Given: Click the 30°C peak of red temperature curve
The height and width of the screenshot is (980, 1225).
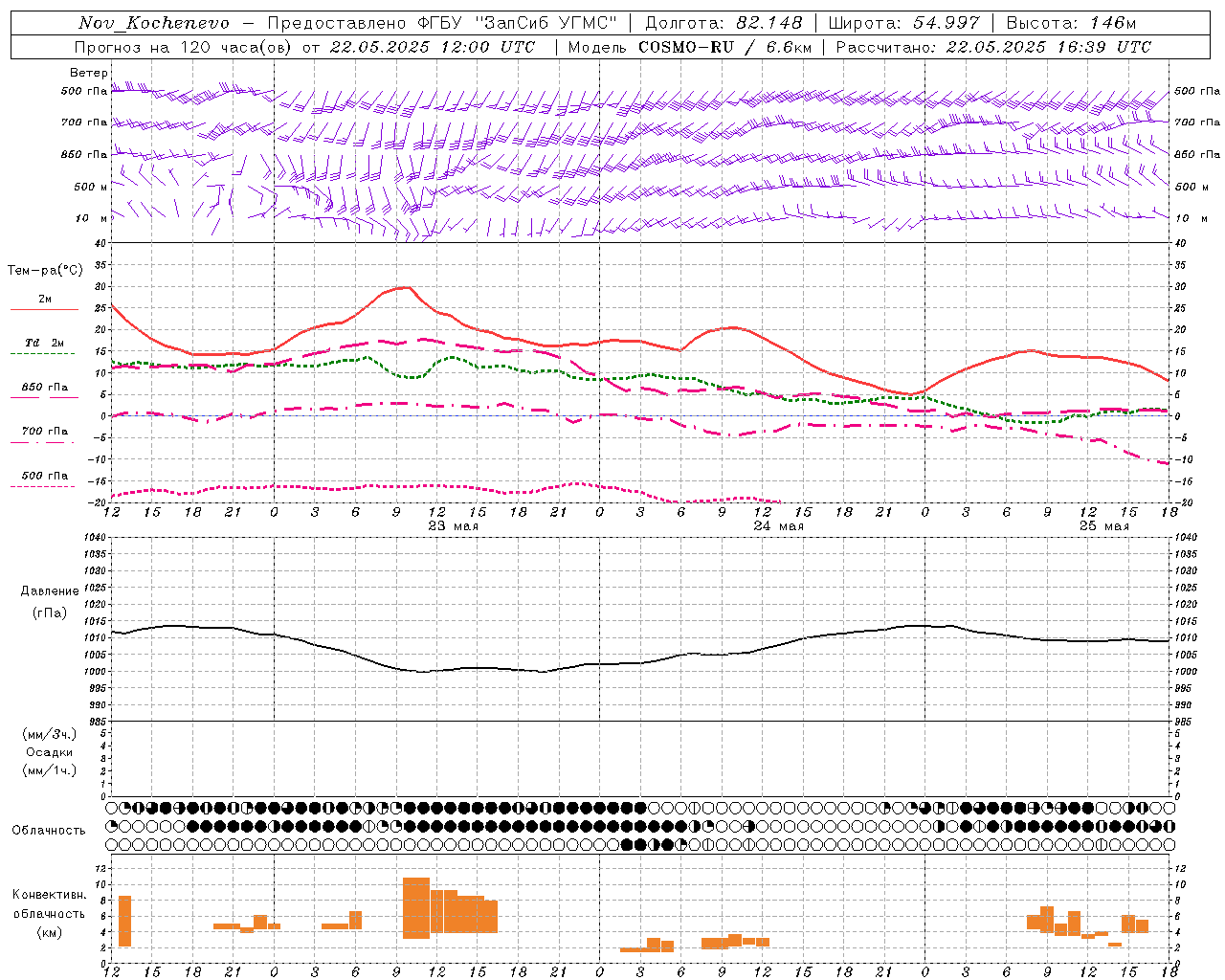Looking at the screenshot, I should coord(409,287).
